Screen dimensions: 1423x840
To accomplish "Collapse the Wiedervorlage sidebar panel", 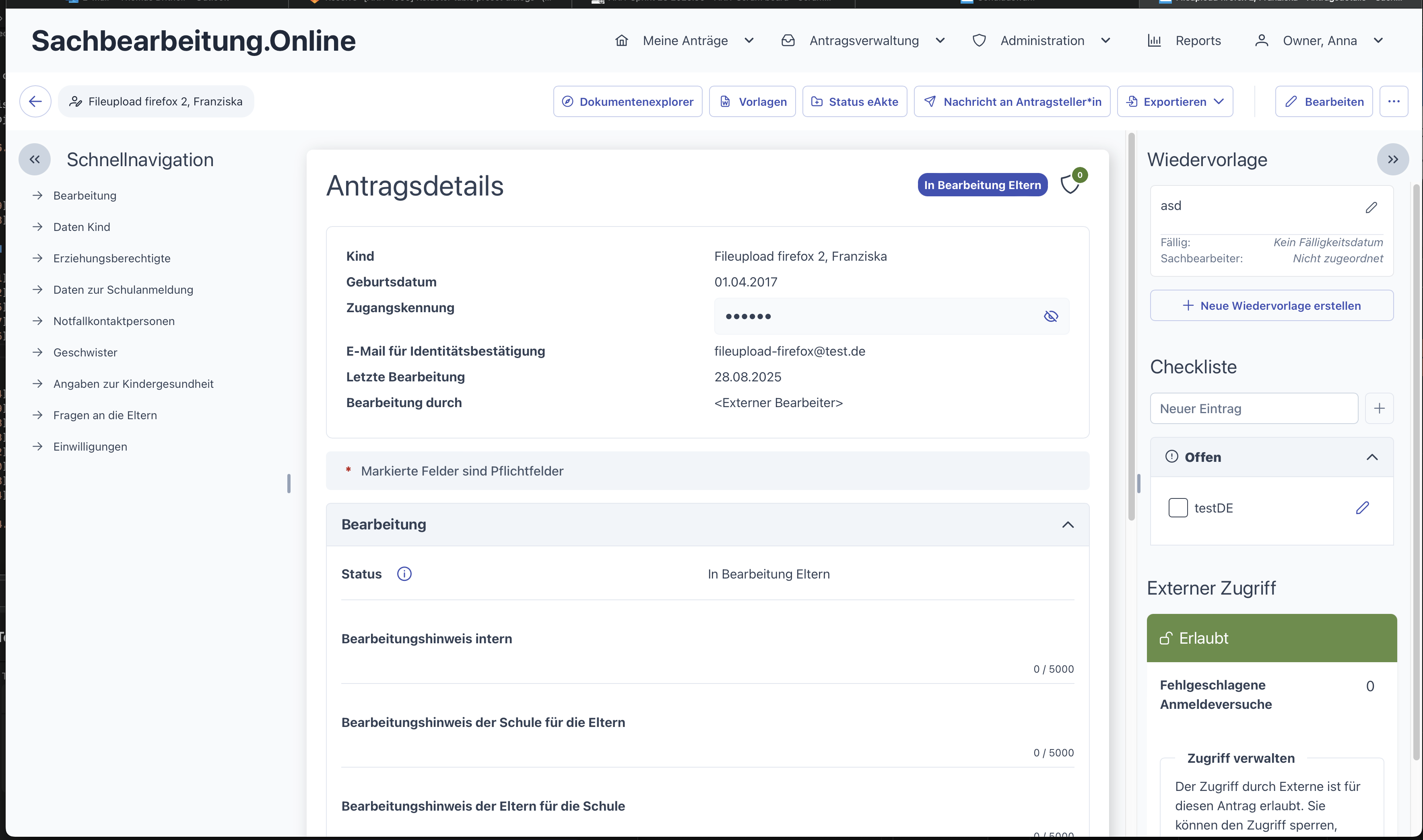I will tap(1392, 160).
